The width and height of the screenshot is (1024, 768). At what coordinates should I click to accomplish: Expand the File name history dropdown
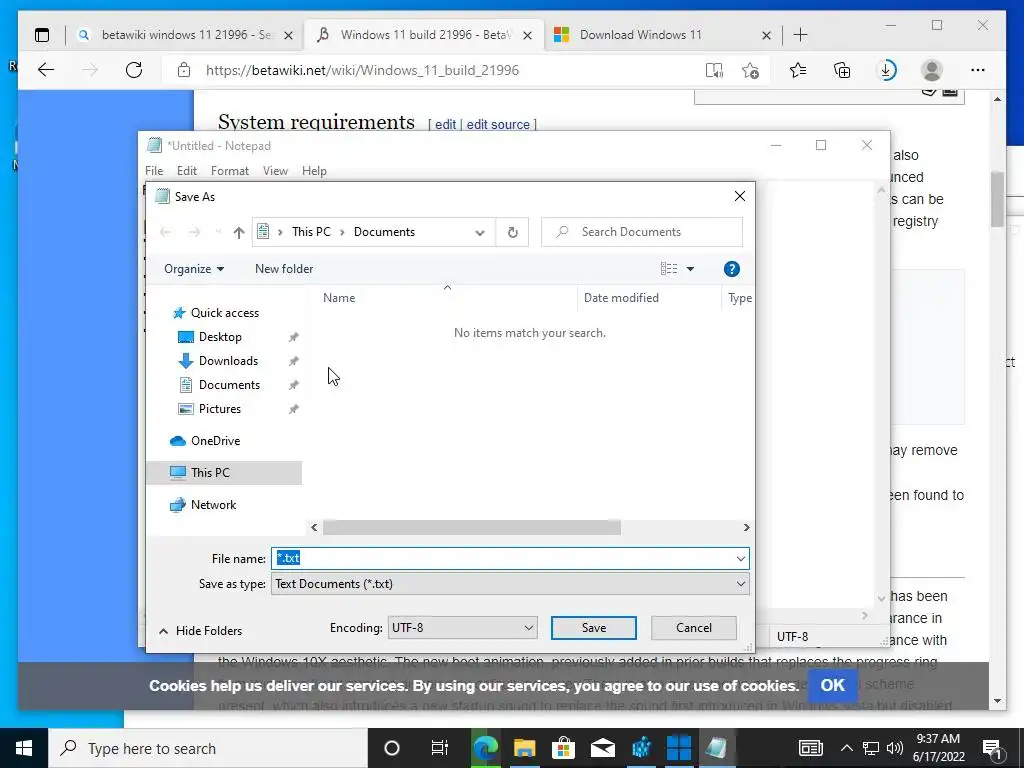(741, 558)
